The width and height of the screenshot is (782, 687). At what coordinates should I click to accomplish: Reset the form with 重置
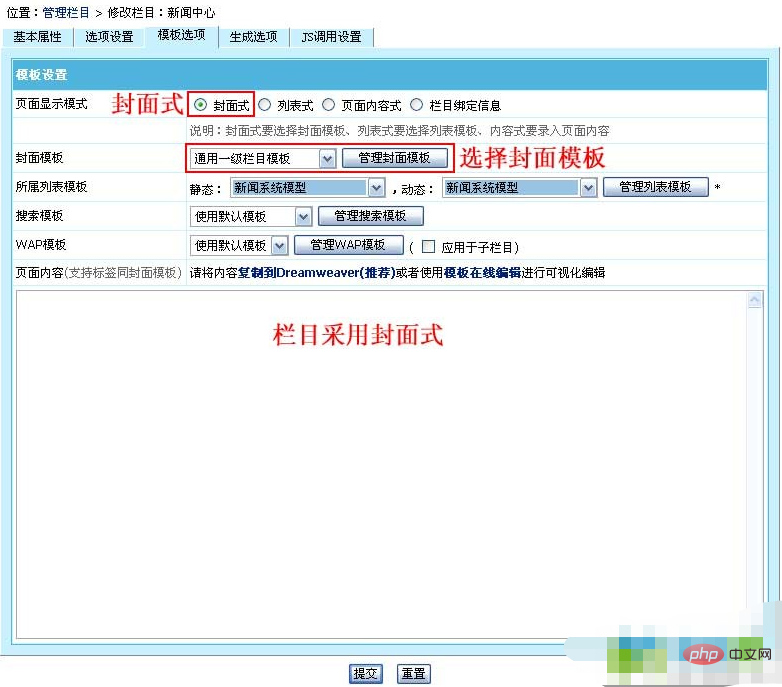[x=413, y=674]
